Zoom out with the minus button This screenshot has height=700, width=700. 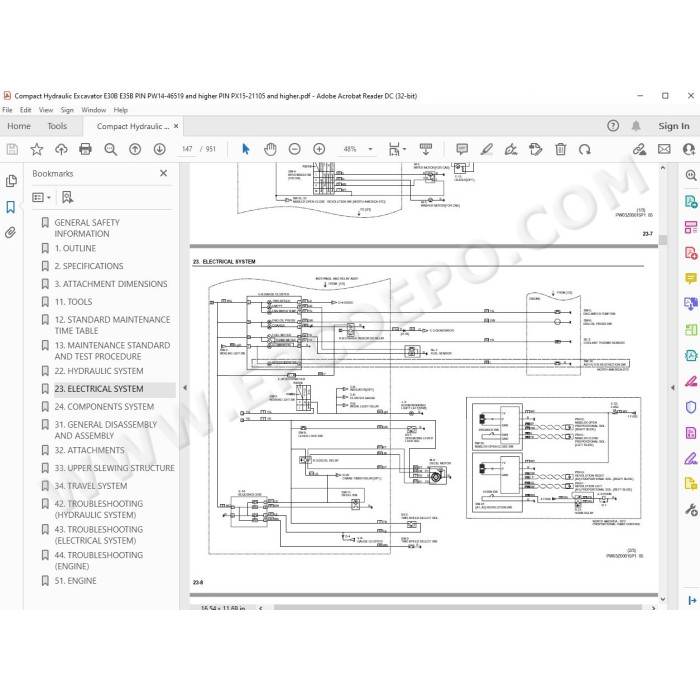(295, 149)
